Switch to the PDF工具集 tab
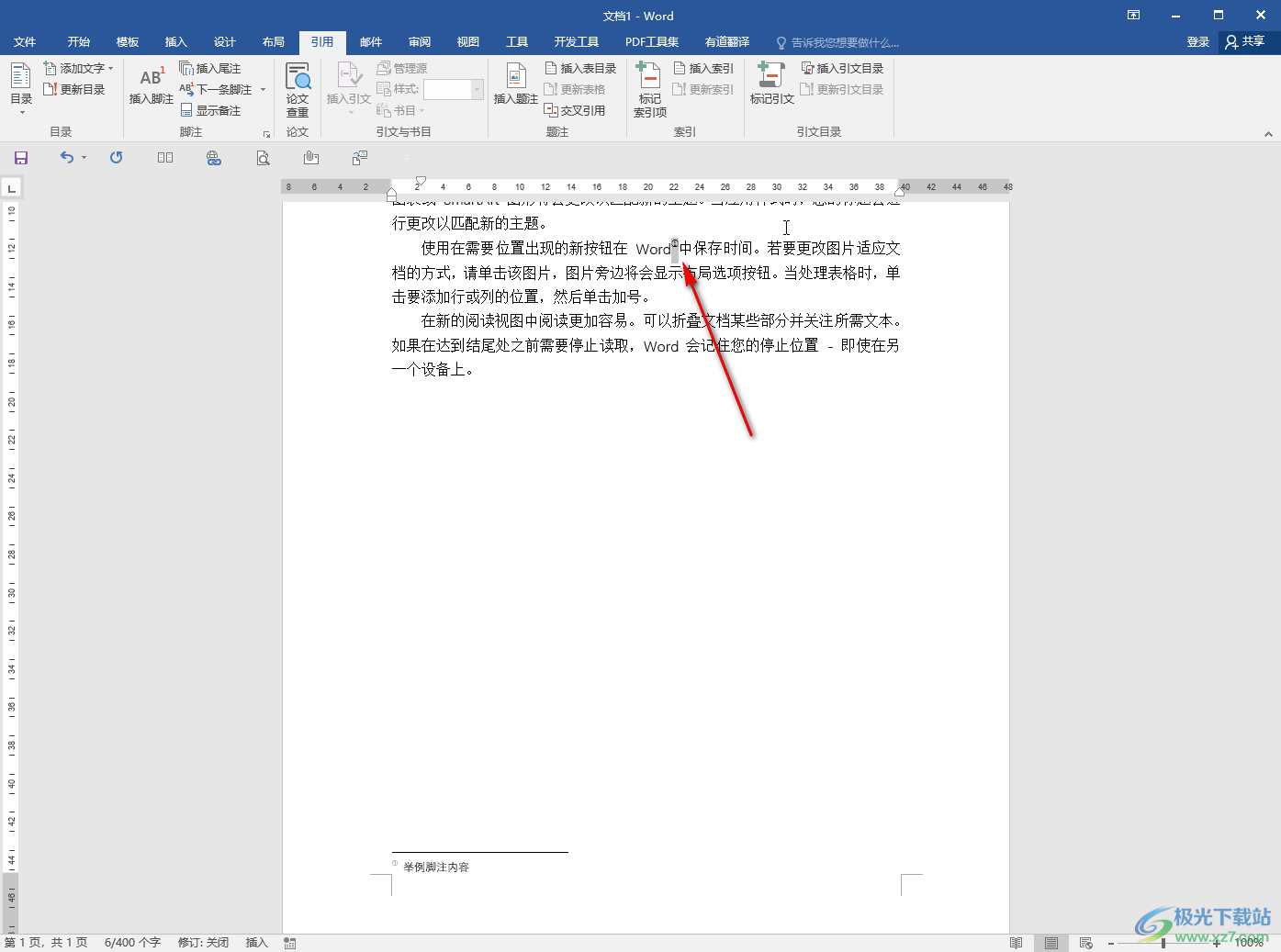Viewport: 1281px width, 952px height. (x=652, y=42)
